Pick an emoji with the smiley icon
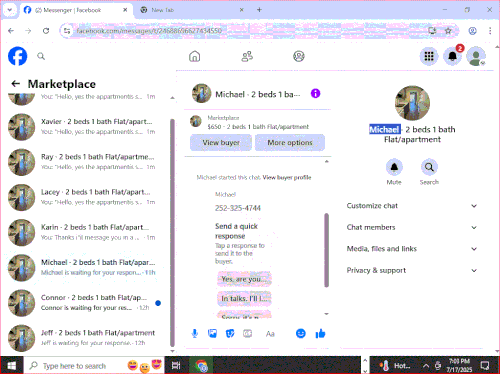500x374 pixels. click(301, 333)
